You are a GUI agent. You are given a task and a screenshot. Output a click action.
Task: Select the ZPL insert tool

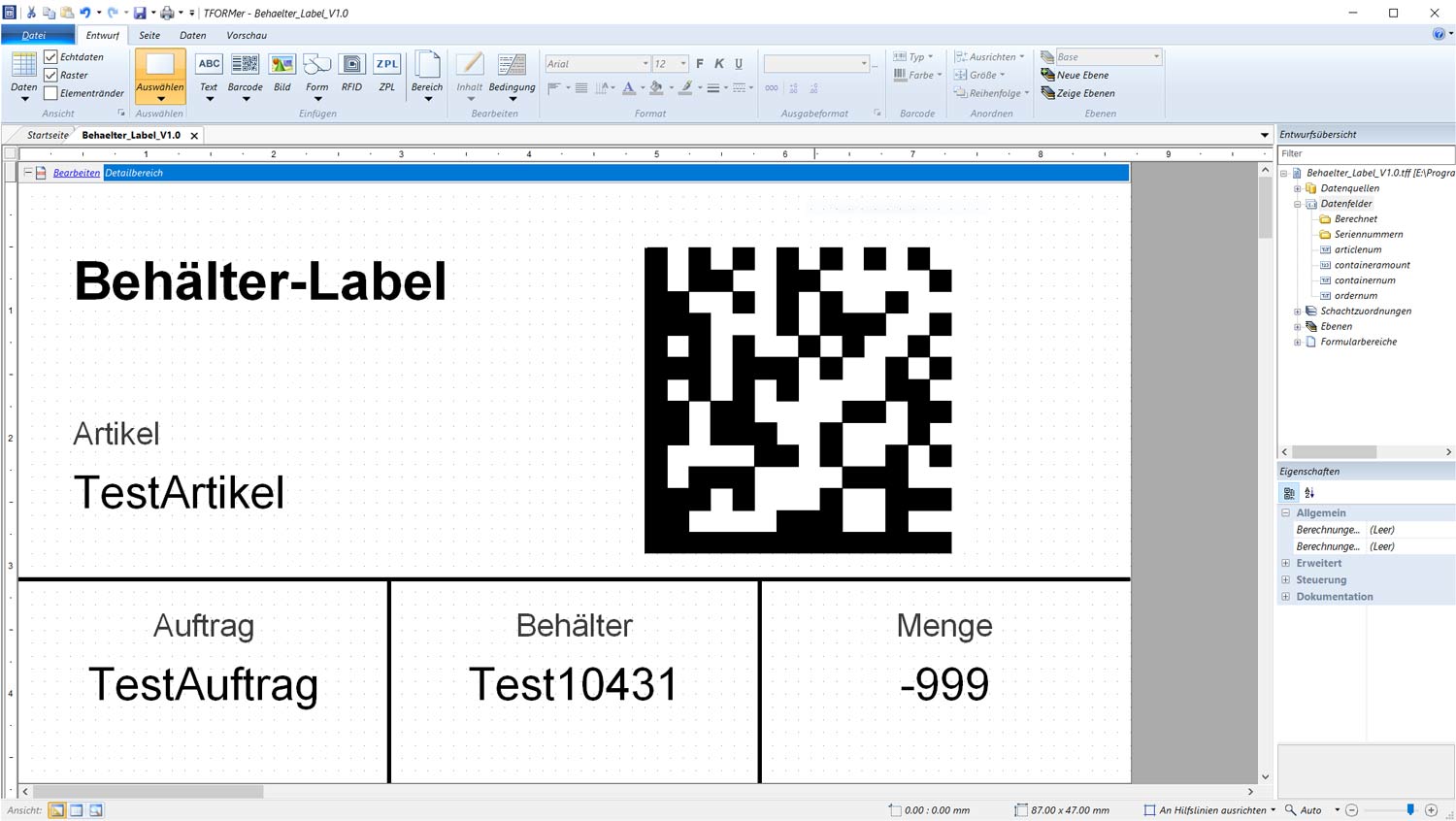tap(386, 73)
